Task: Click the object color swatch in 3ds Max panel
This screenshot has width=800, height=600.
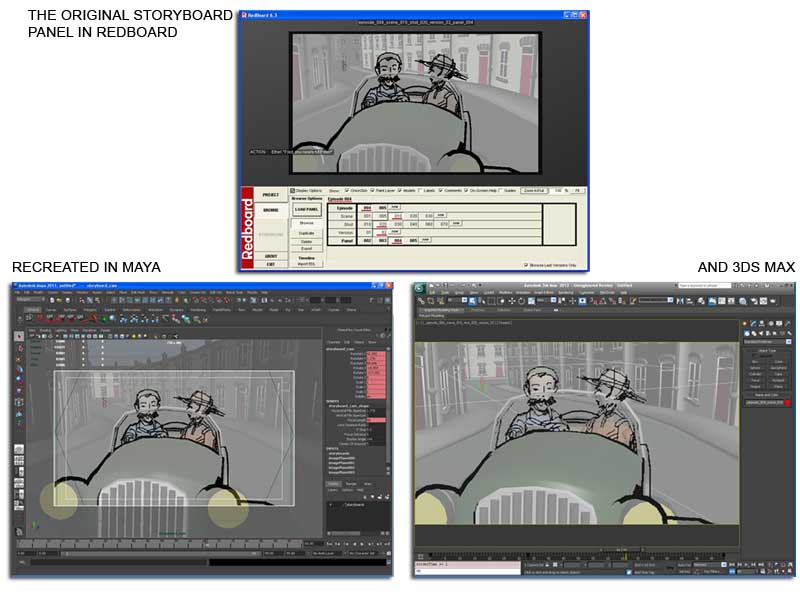Action: click(787, 403)
